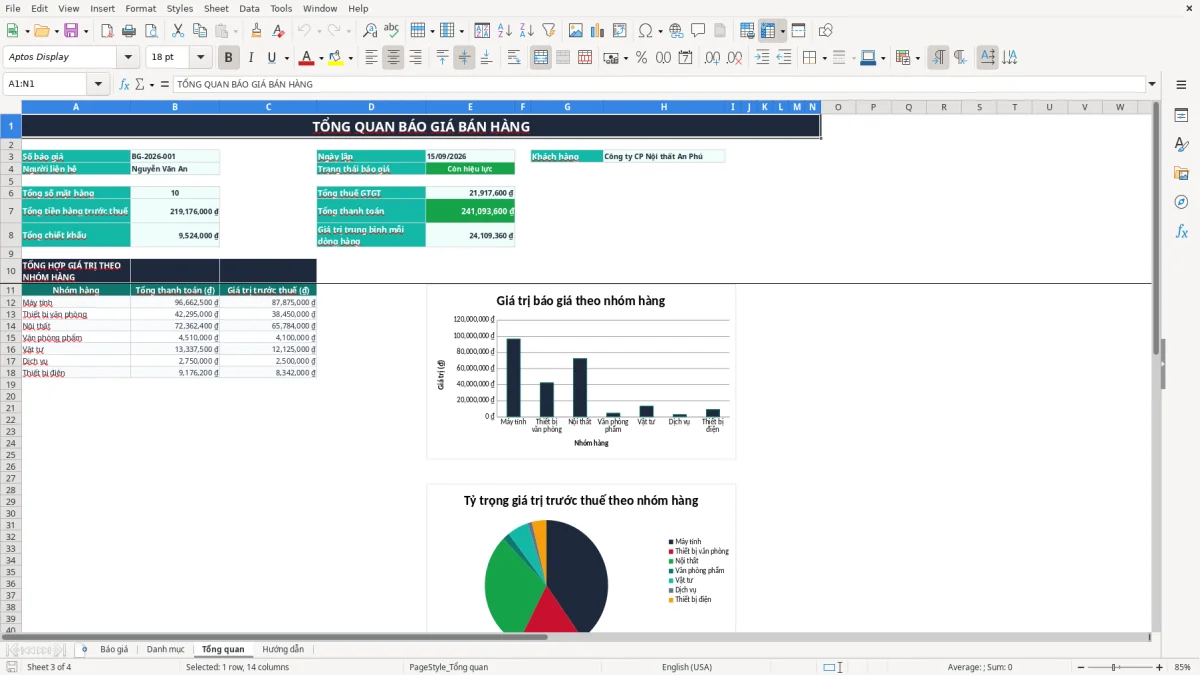Click the Clear Direct Formatting icon
1200x675 pixels.
(x=278, y=30)
